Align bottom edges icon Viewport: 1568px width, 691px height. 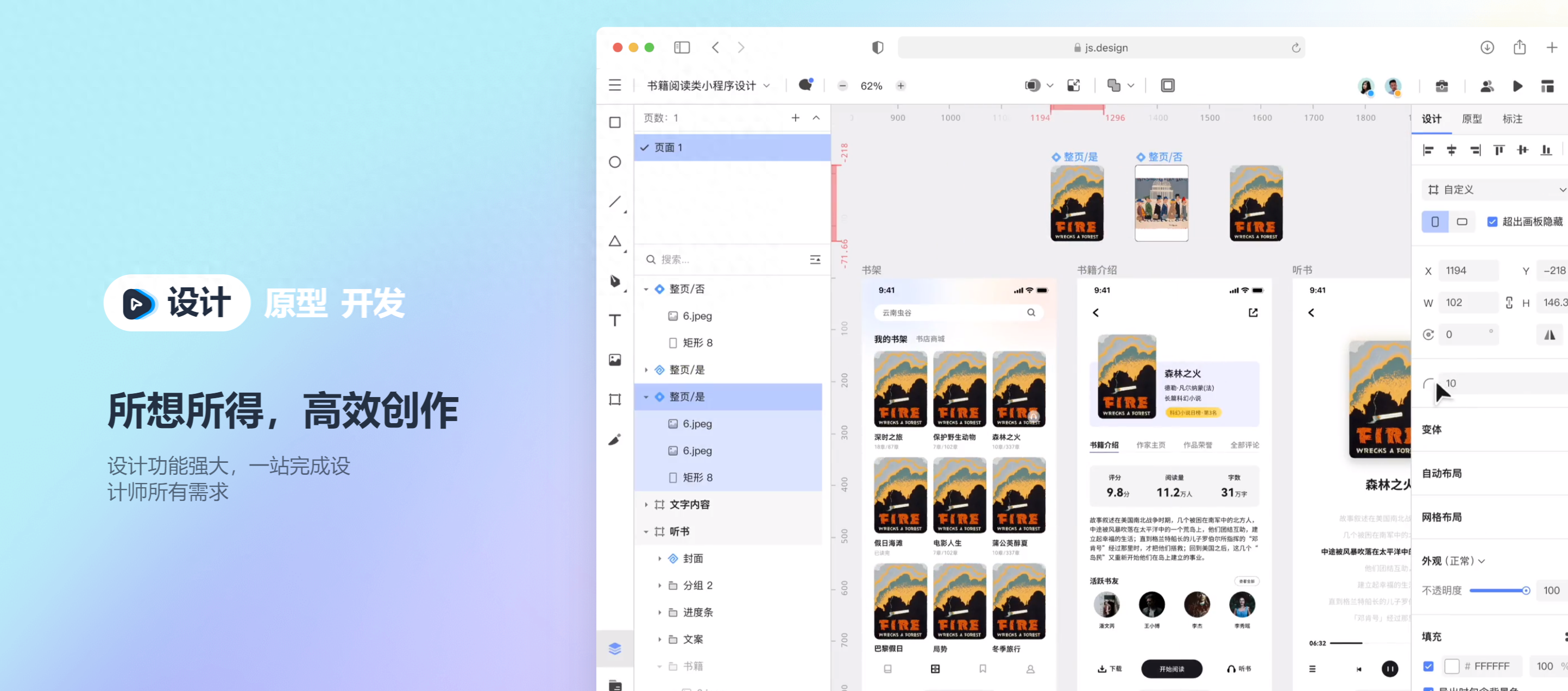coord(1546,150)
